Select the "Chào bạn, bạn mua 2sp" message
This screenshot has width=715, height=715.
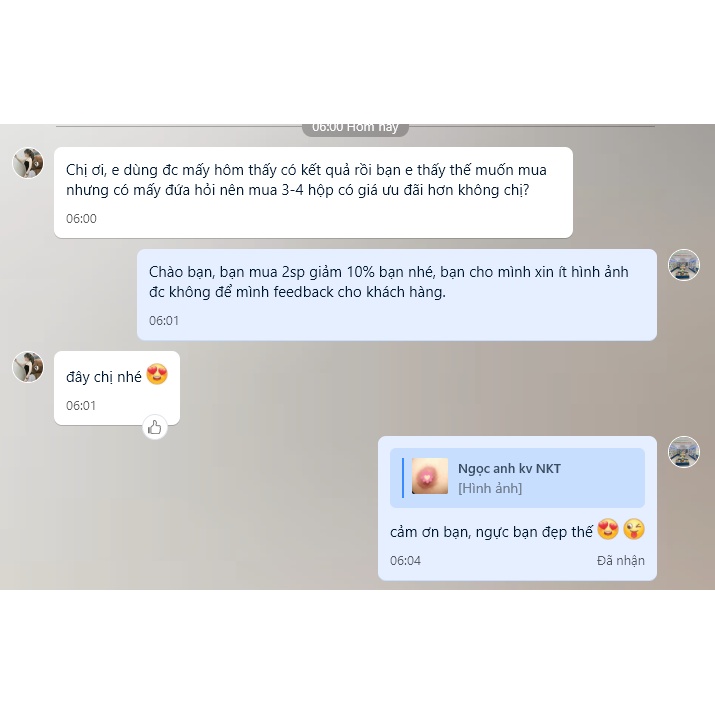coord(397,295)
